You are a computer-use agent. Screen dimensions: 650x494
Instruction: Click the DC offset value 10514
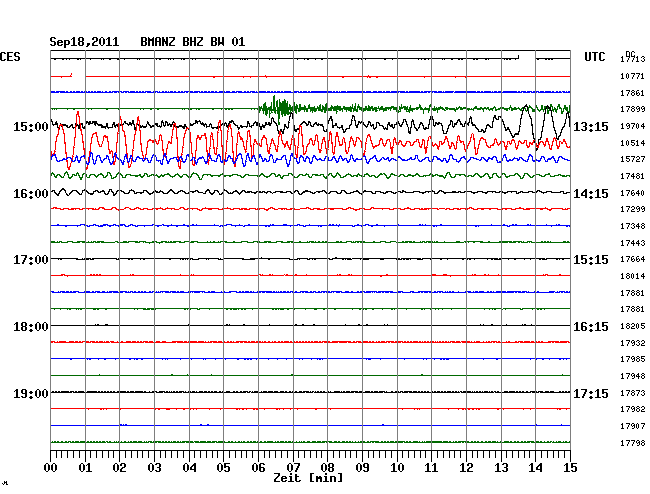click(x=633, y=143)
